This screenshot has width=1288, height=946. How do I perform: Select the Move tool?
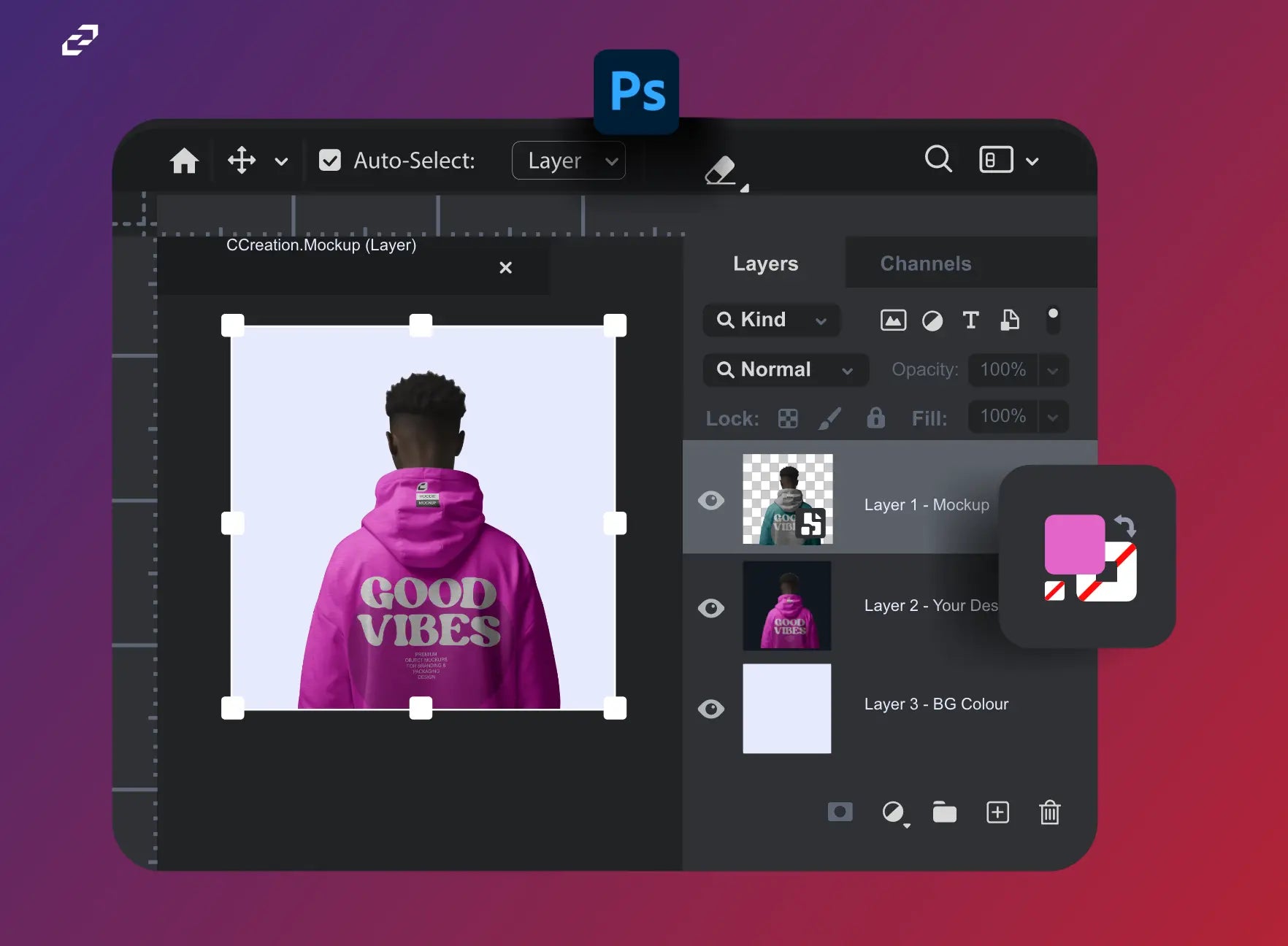coord(242,160)
